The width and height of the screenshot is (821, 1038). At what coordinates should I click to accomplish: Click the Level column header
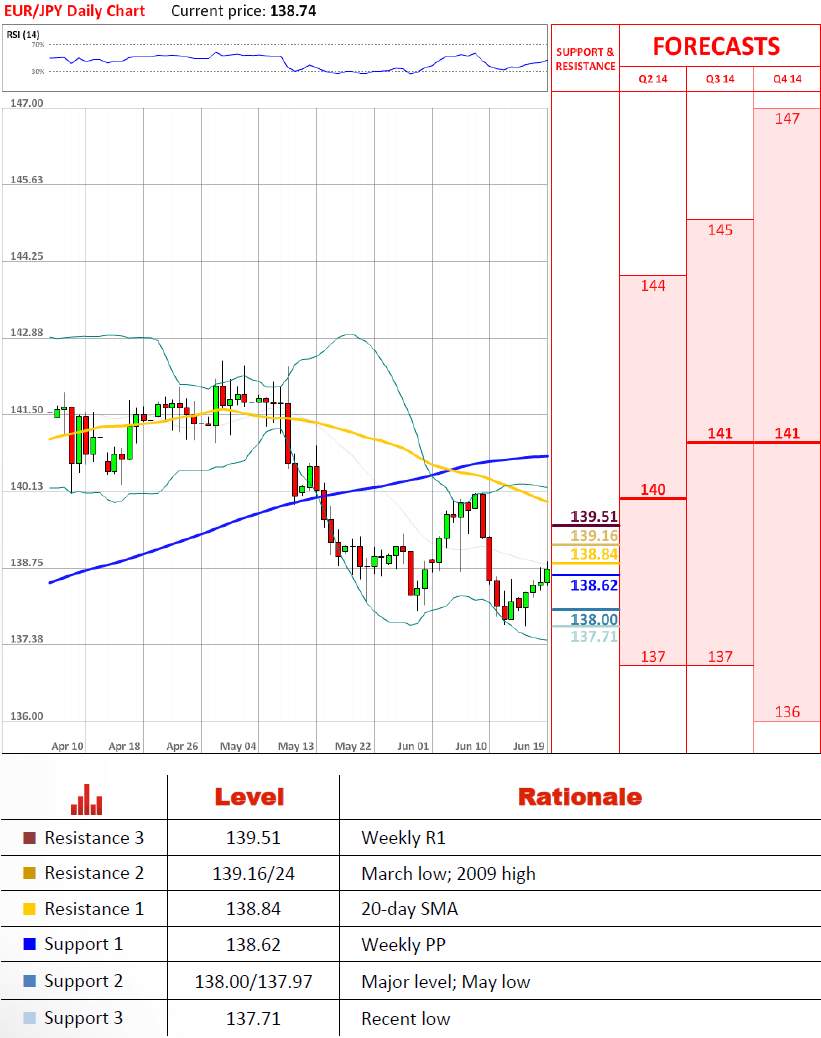pyautogui.click(x=250, y=797)
